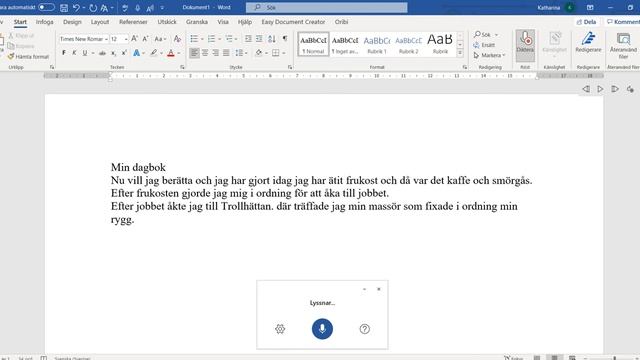Toggle the autosave switch in the title bar
Viewport: 640px width, 360px height.
[x=46, y=7]
